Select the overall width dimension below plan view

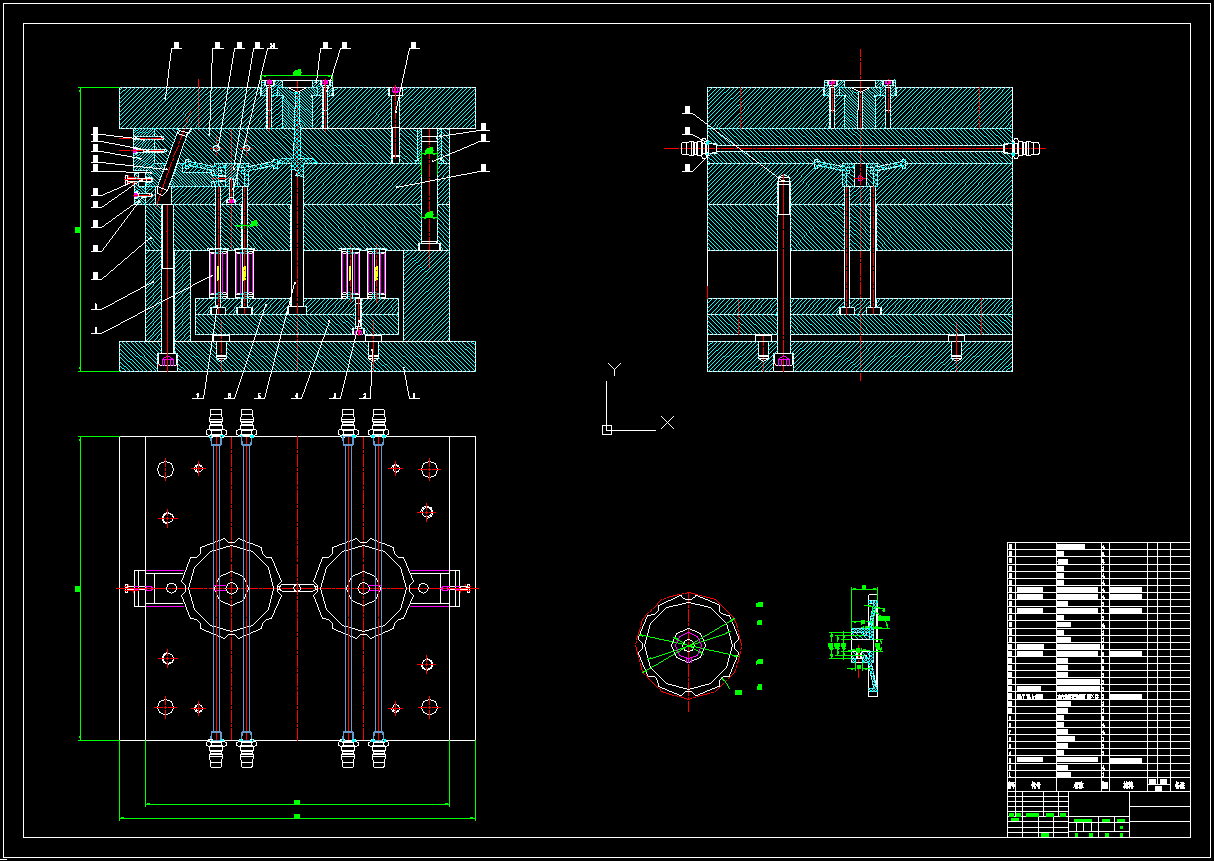[297, 817]
